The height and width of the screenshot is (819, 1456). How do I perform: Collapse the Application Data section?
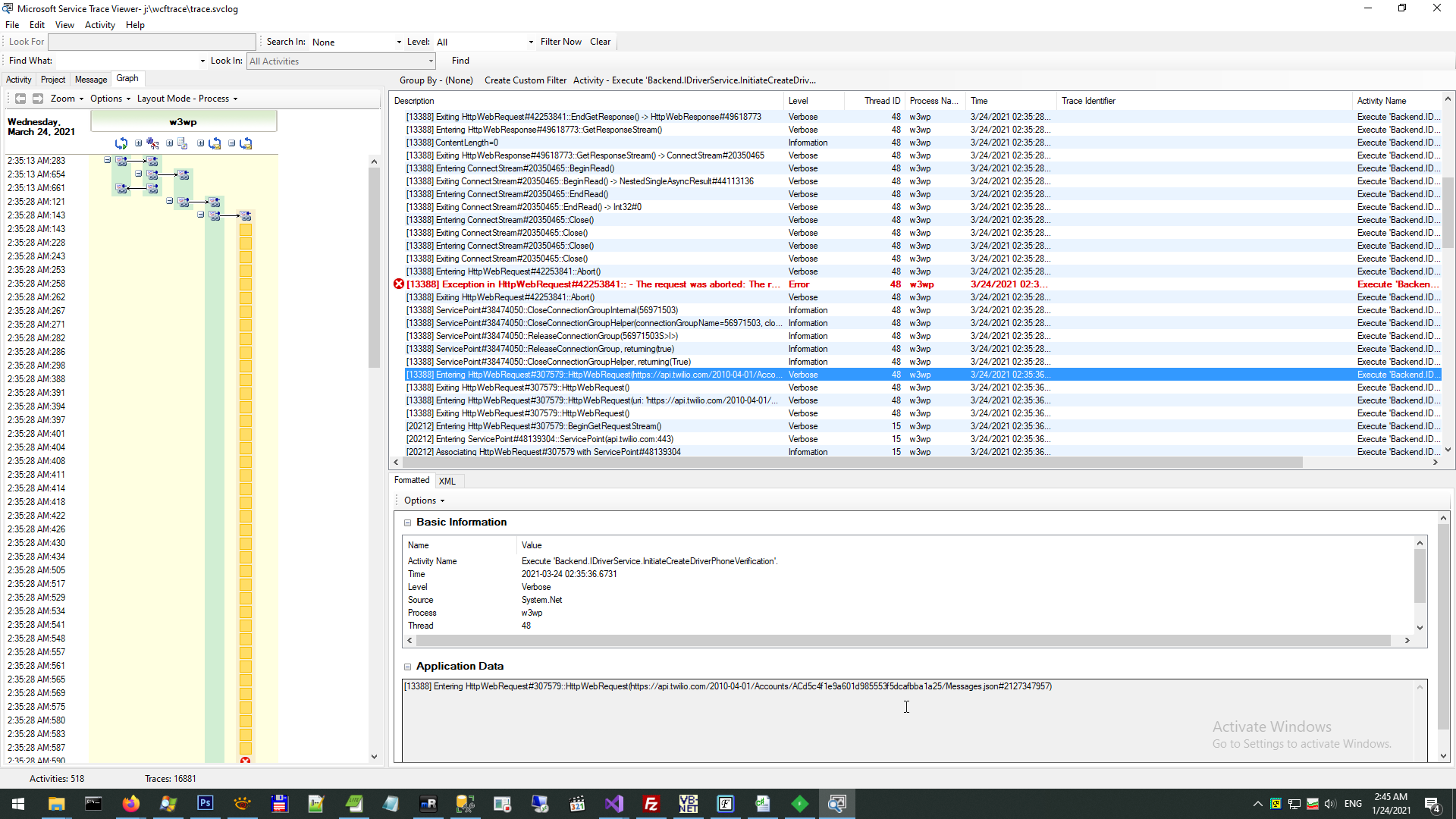pyautogui.click(x=407, y=667)
